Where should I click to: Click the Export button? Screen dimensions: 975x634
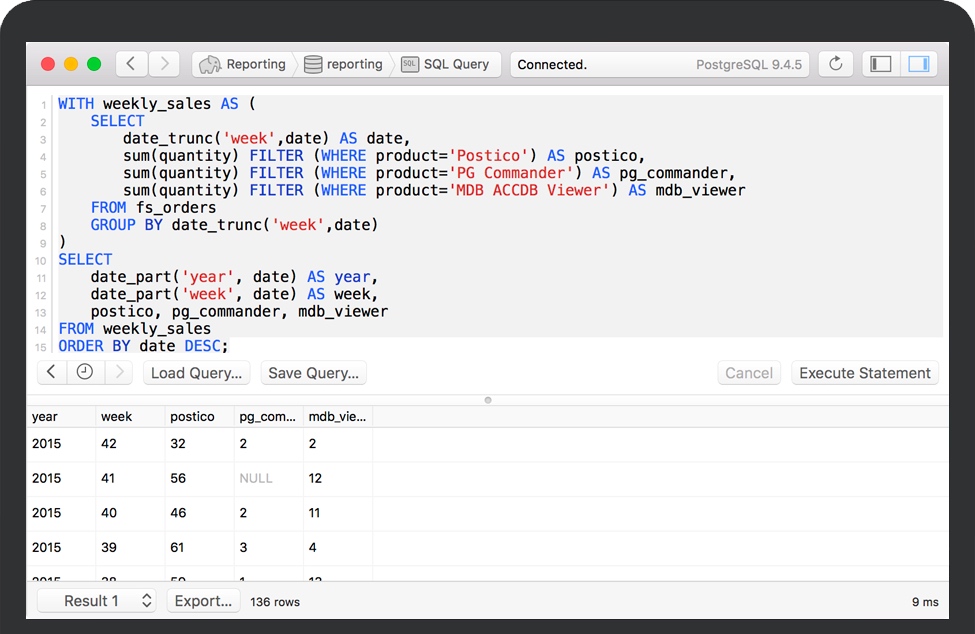click(203, 601)
